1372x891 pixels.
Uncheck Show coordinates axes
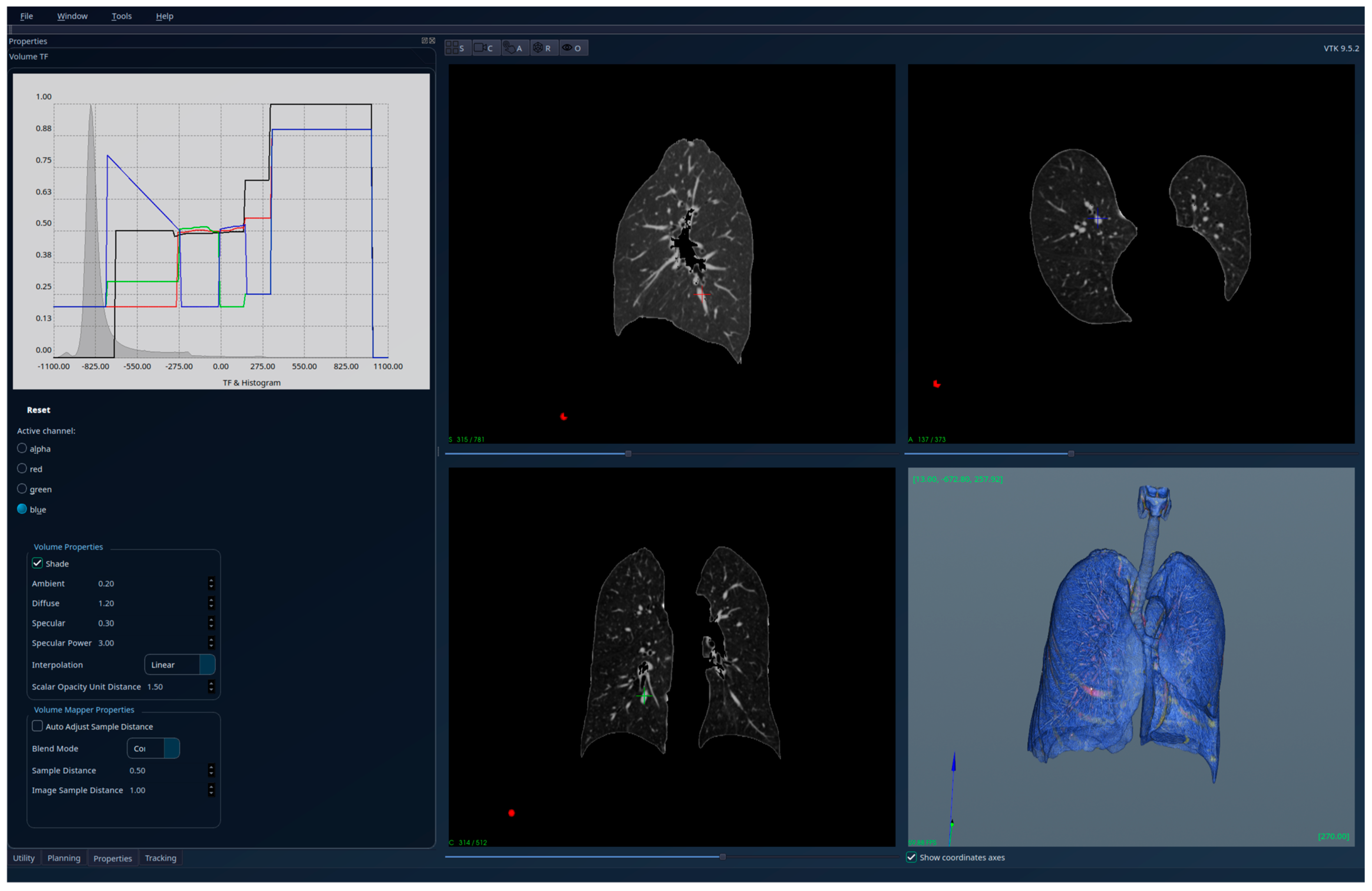(911, 857)
